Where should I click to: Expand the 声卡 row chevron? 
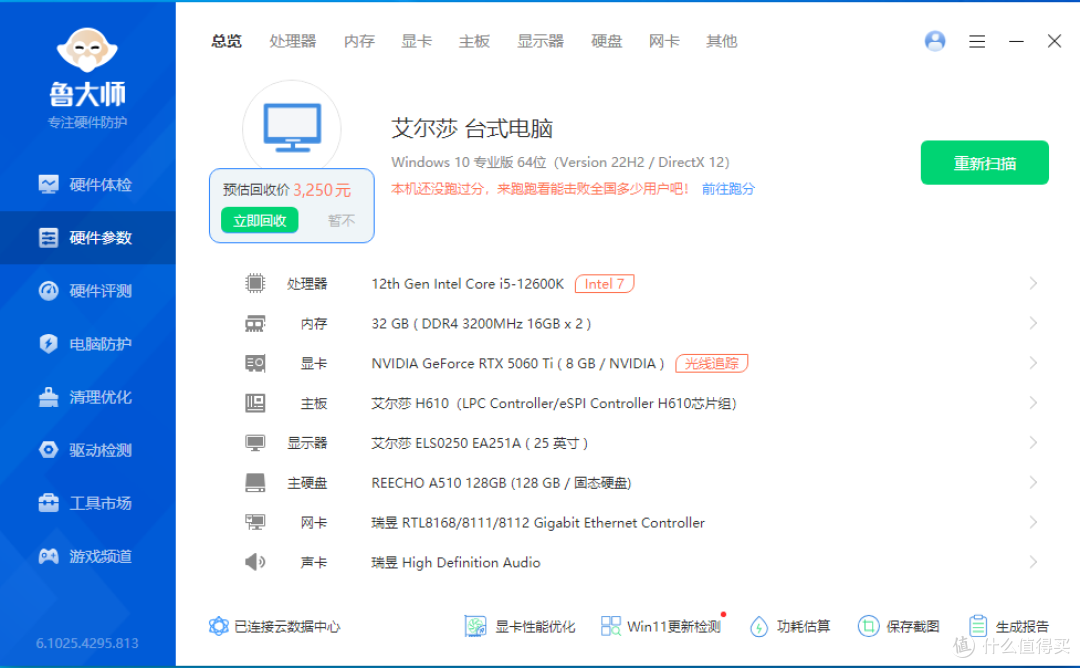(x=1033, y=562)
